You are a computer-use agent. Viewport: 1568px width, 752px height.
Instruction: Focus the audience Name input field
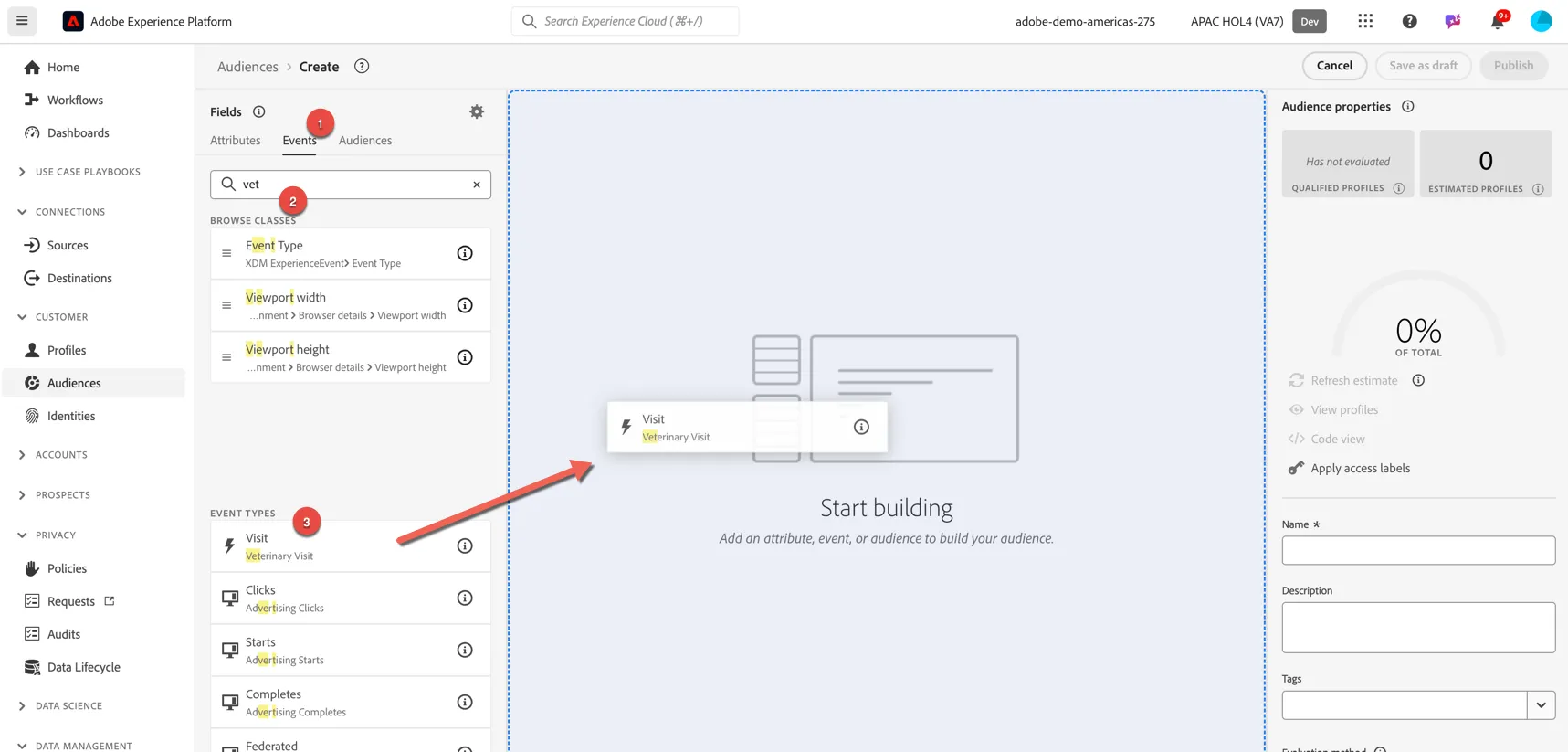click(x=1418, y=550)
